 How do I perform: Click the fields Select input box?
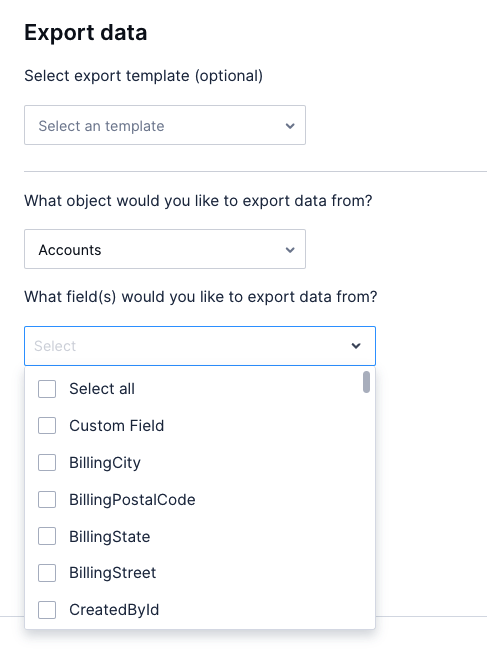click(x=200, y=346)
